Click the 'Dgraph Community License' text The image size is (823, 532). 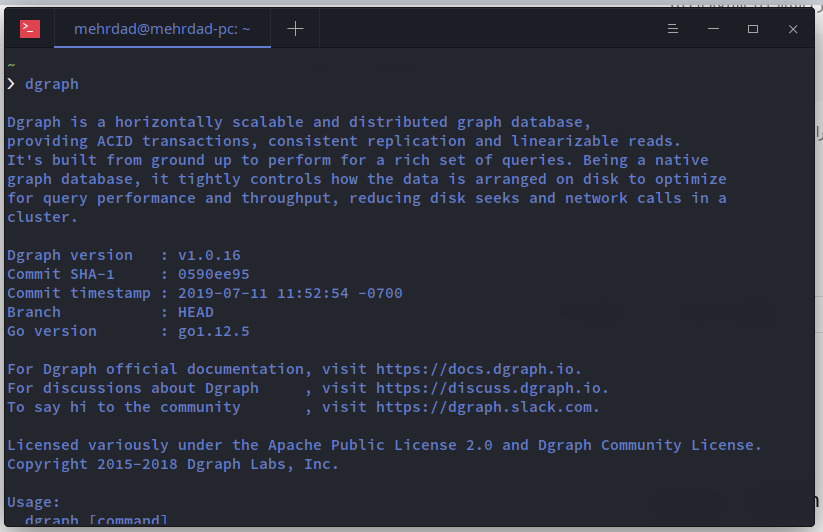click(x=646, y=445)
